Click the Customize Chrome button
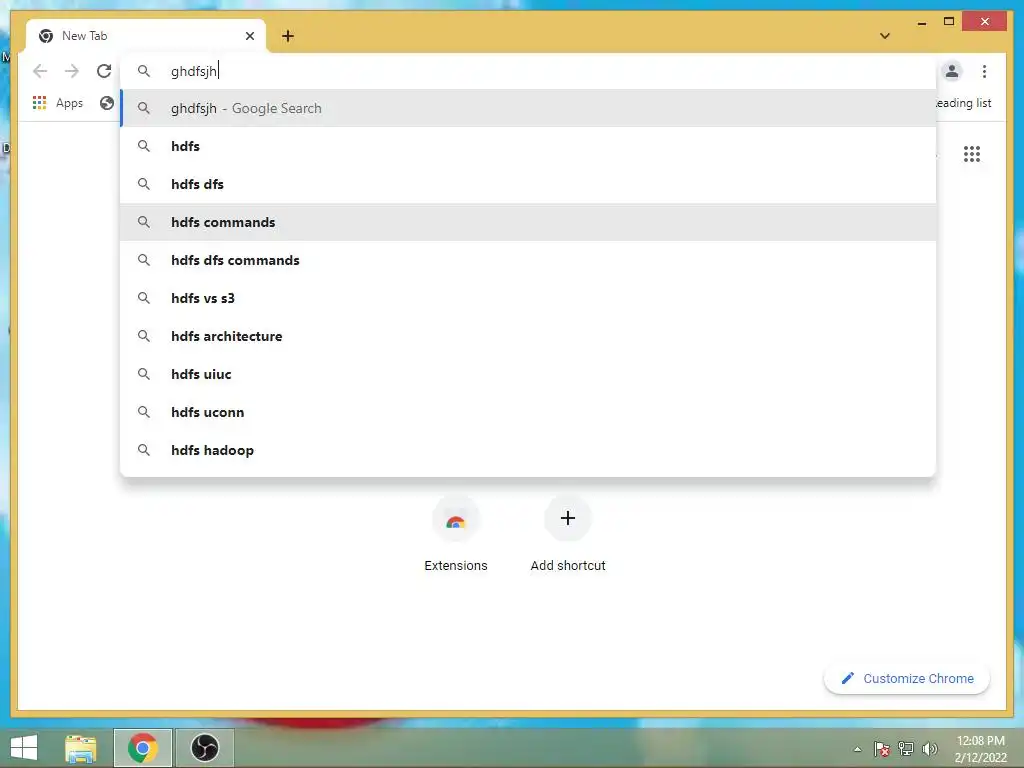 point(906,679)
